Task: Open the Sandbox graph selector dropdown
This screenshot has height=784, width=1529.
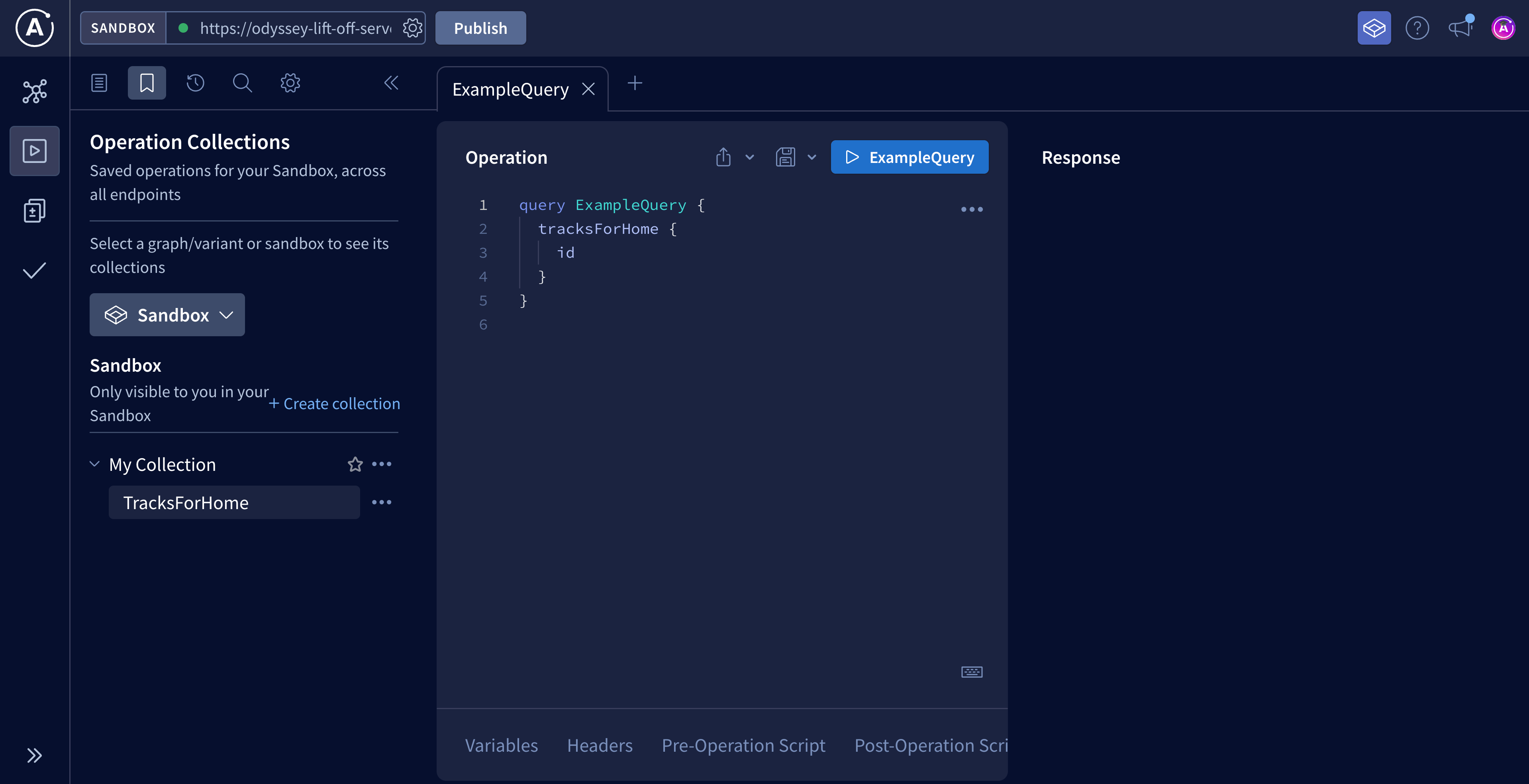Action: coord(167,315)
